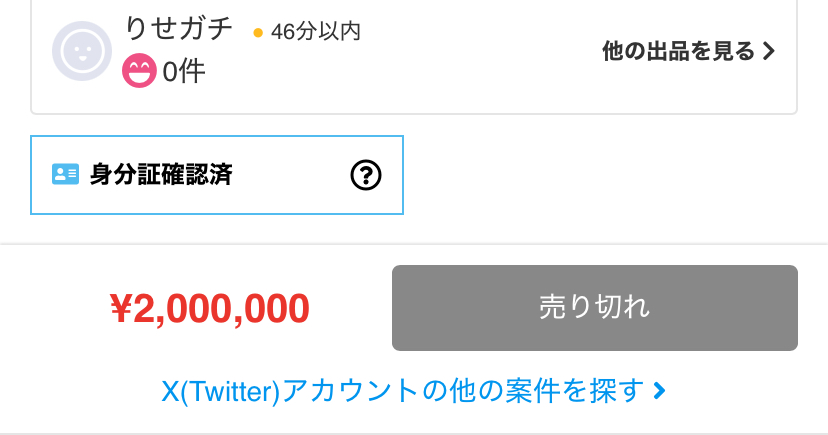Click the seller's gray avatar icon
This screenshot has height=435, width=828.
coord(81,51)
